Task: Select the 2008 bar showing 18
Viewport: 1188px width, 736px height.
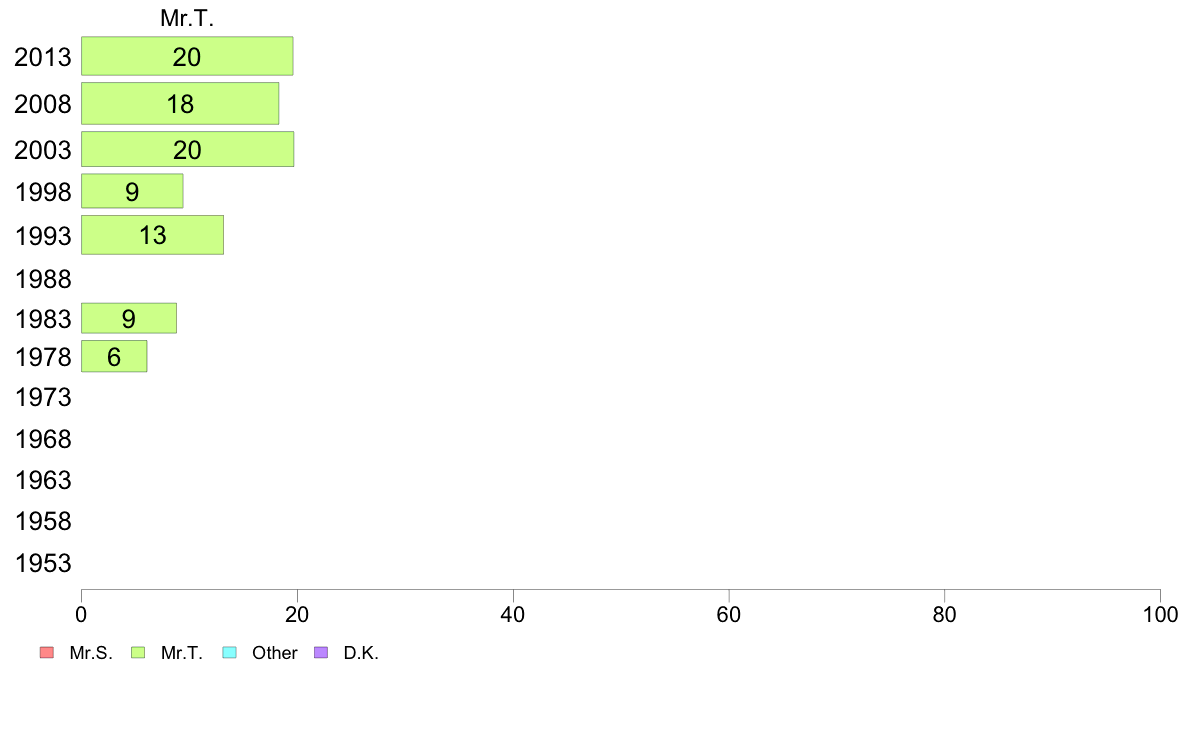Action: tap(180, 104)
